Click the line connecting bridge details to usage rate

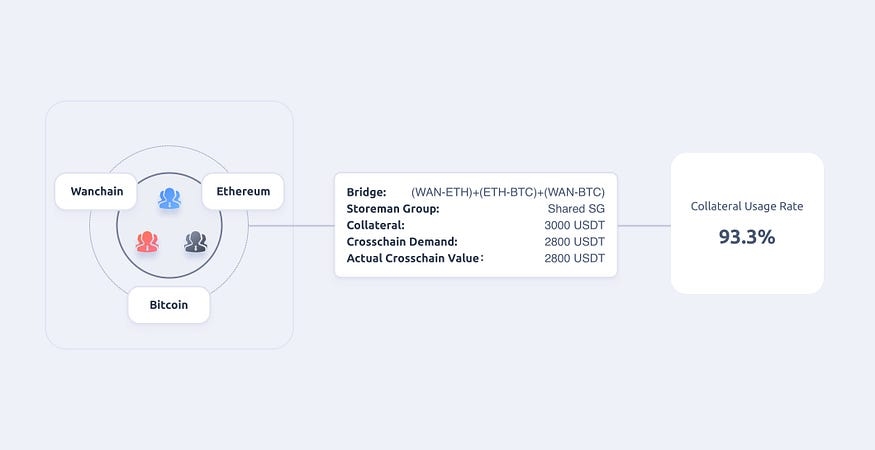644,226
